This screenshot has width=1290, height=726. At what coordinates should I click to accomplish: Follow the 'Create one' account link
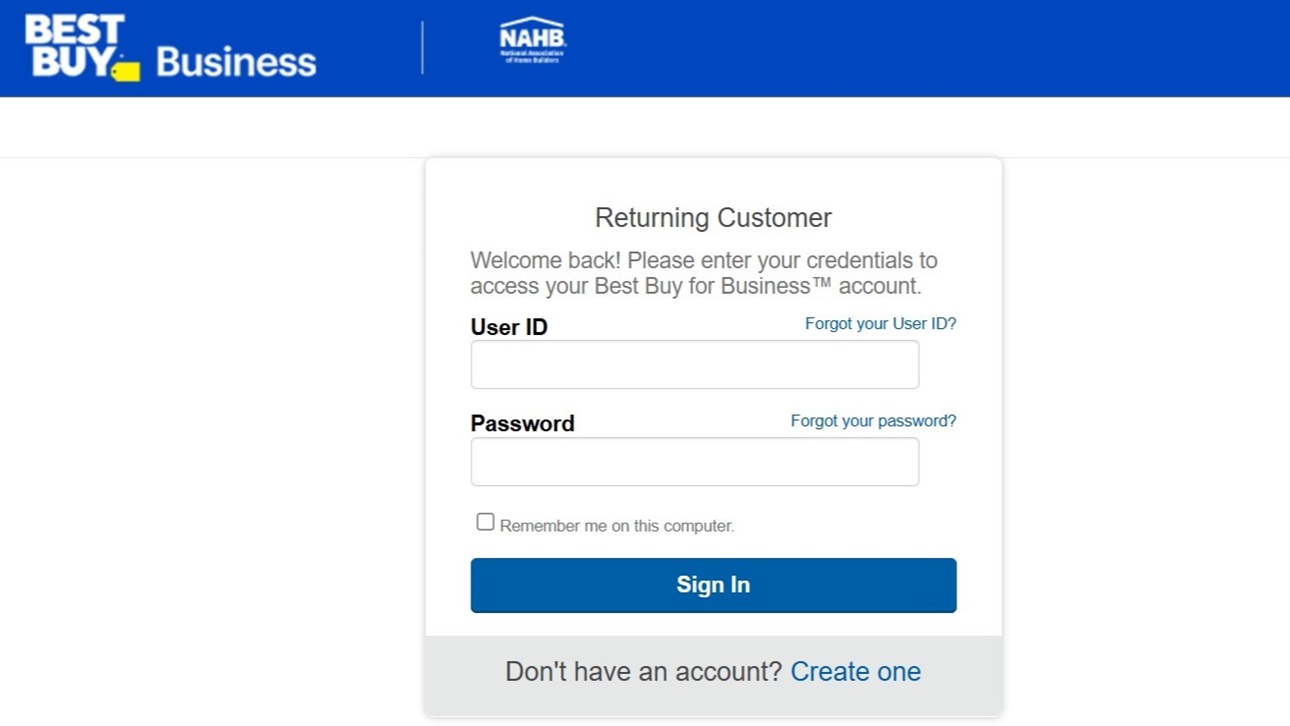(x=856, y=672)
